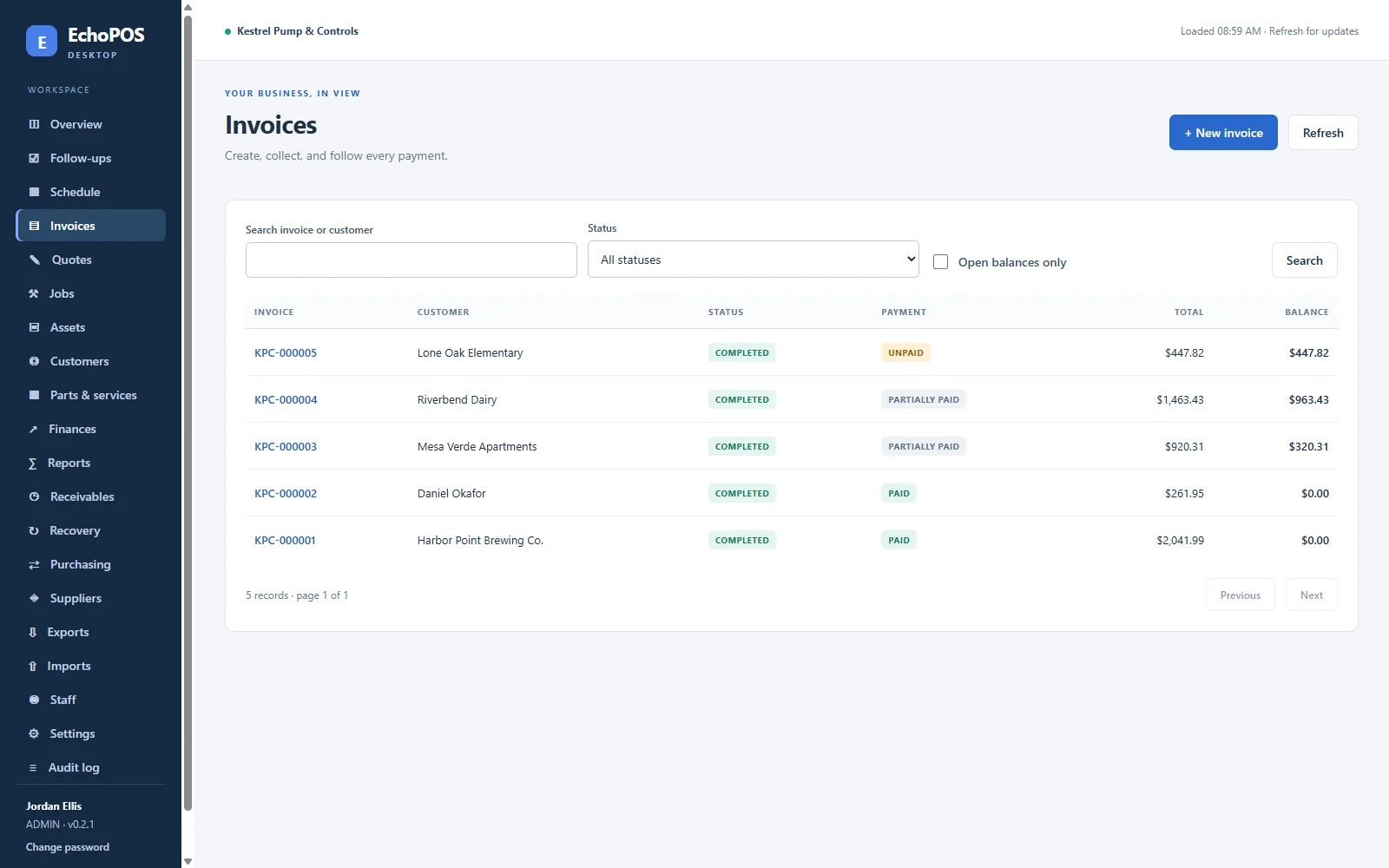The image size is (1389, 868).
Task: Create a new invoice
Action: pyautogui.click(x=1223, y=133)
